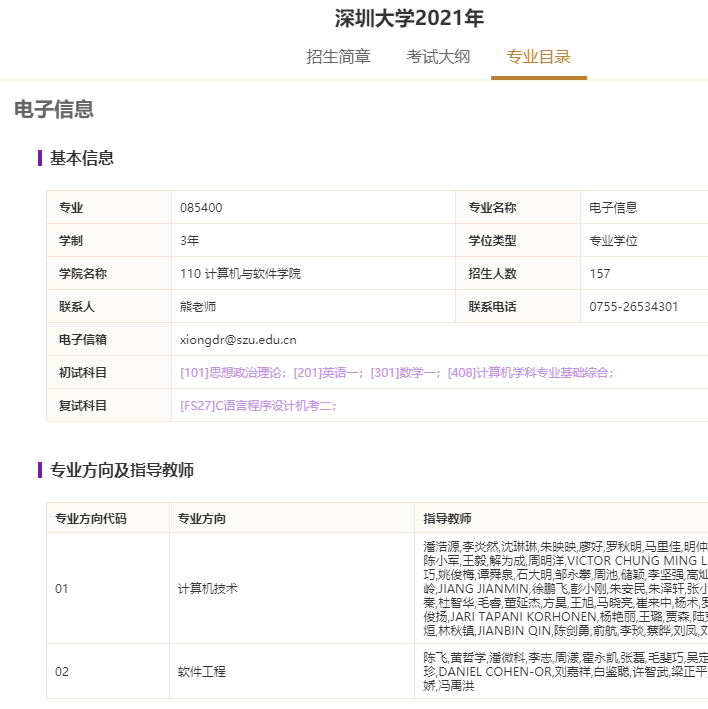This screenshot has width=708, height=709.
Task: Click the advisor list beginning with 潘浩源
Action: coord(565,589)
